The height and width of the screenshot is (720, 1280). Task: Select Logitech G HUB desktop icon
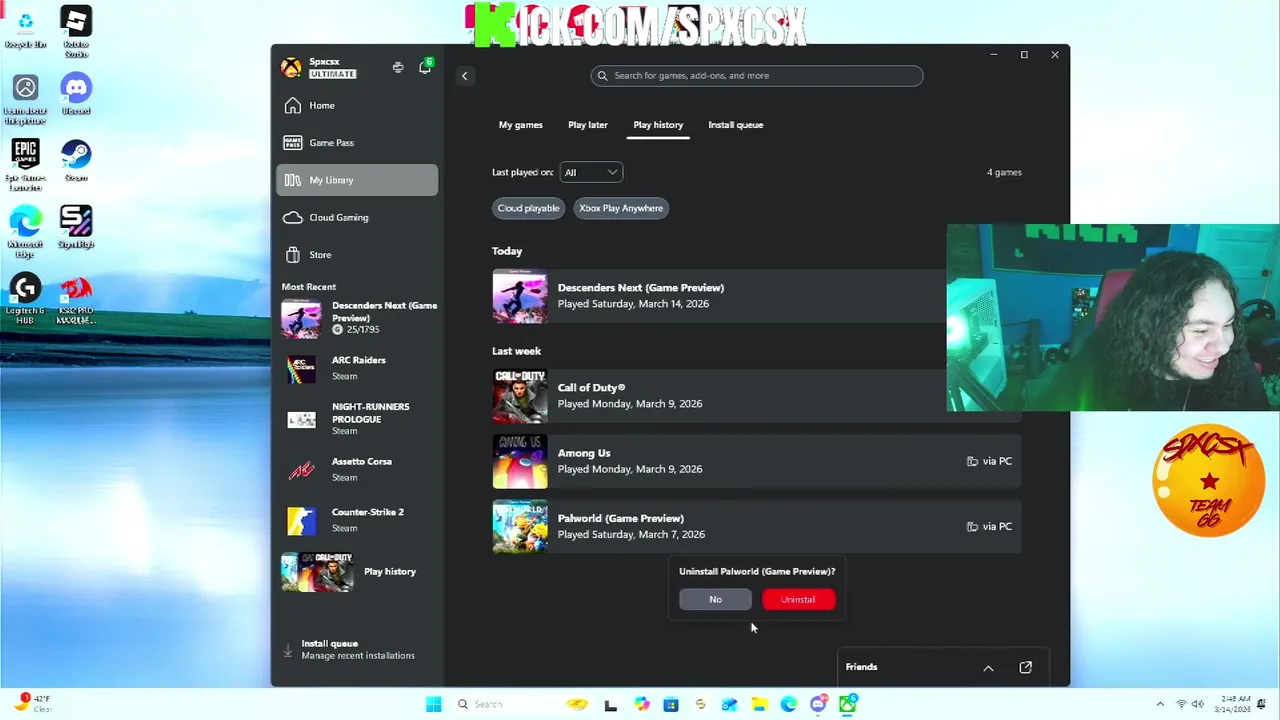click(26, 298)
